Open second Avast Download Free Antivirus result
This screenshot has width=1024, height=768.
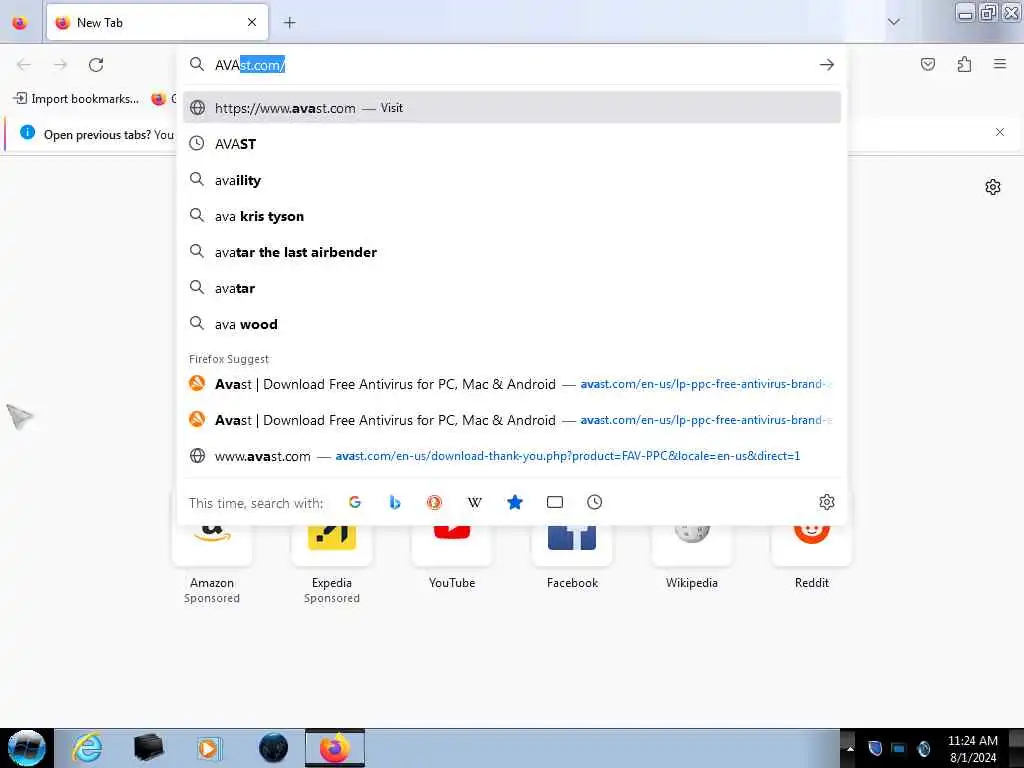(512, 420)
